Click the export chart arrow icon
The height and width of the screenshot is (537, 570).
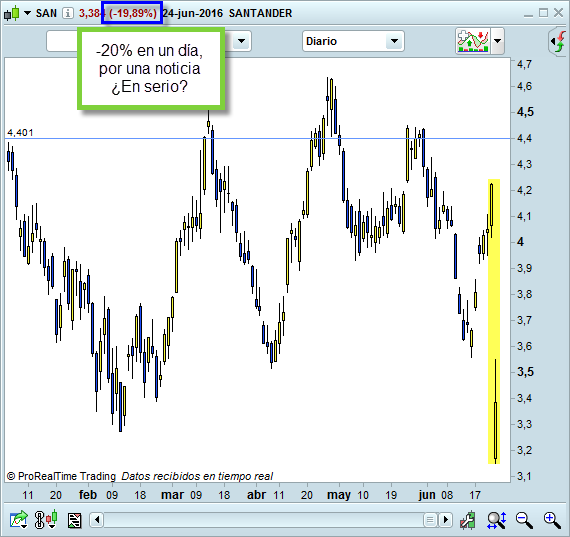[x=18, y=520]
